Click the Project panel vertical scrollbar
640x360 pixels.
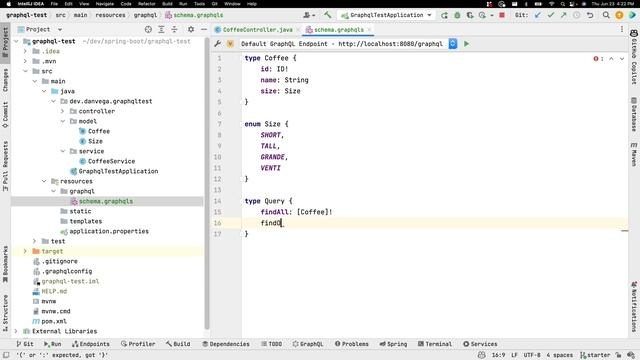tap(207, 184)
